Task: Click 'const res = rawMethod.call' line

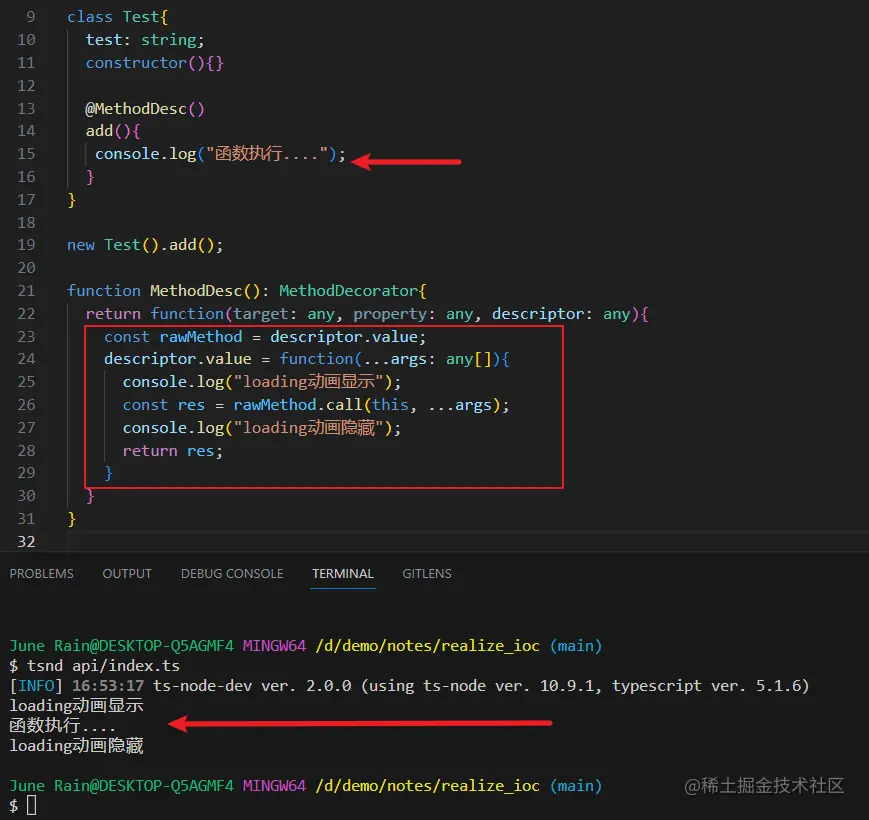Action: coord(316,405)
